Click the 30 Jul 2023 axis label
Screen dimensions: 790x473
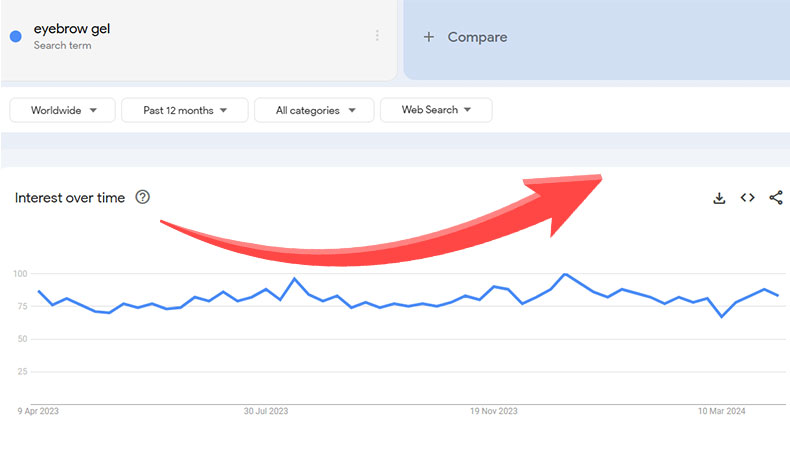pyautogui.click(x=266, y=411)
